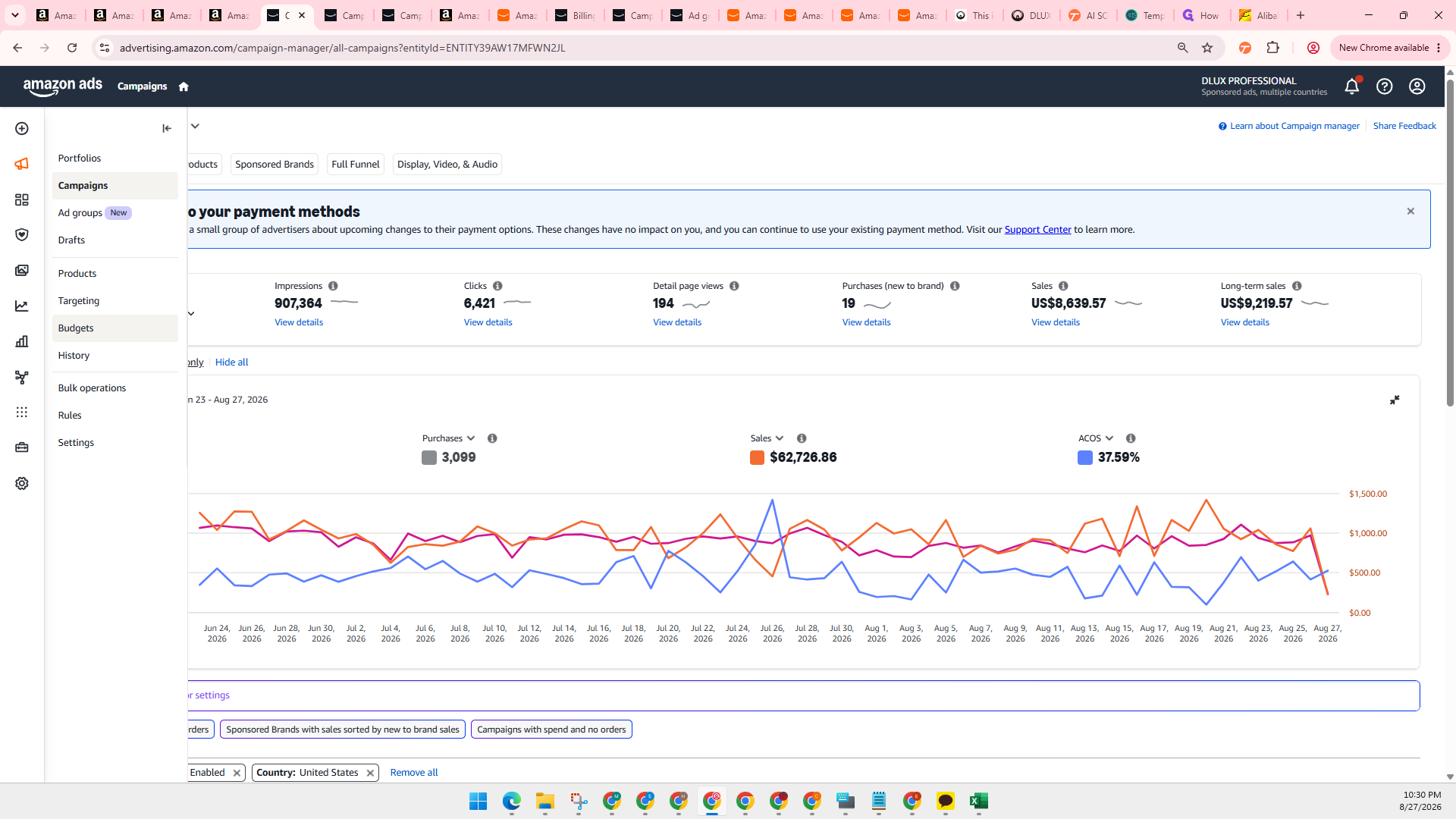Apply Sponsored Brands sorted by new to brand sales
Screen dimensions: 1456x819
point(343,730)
